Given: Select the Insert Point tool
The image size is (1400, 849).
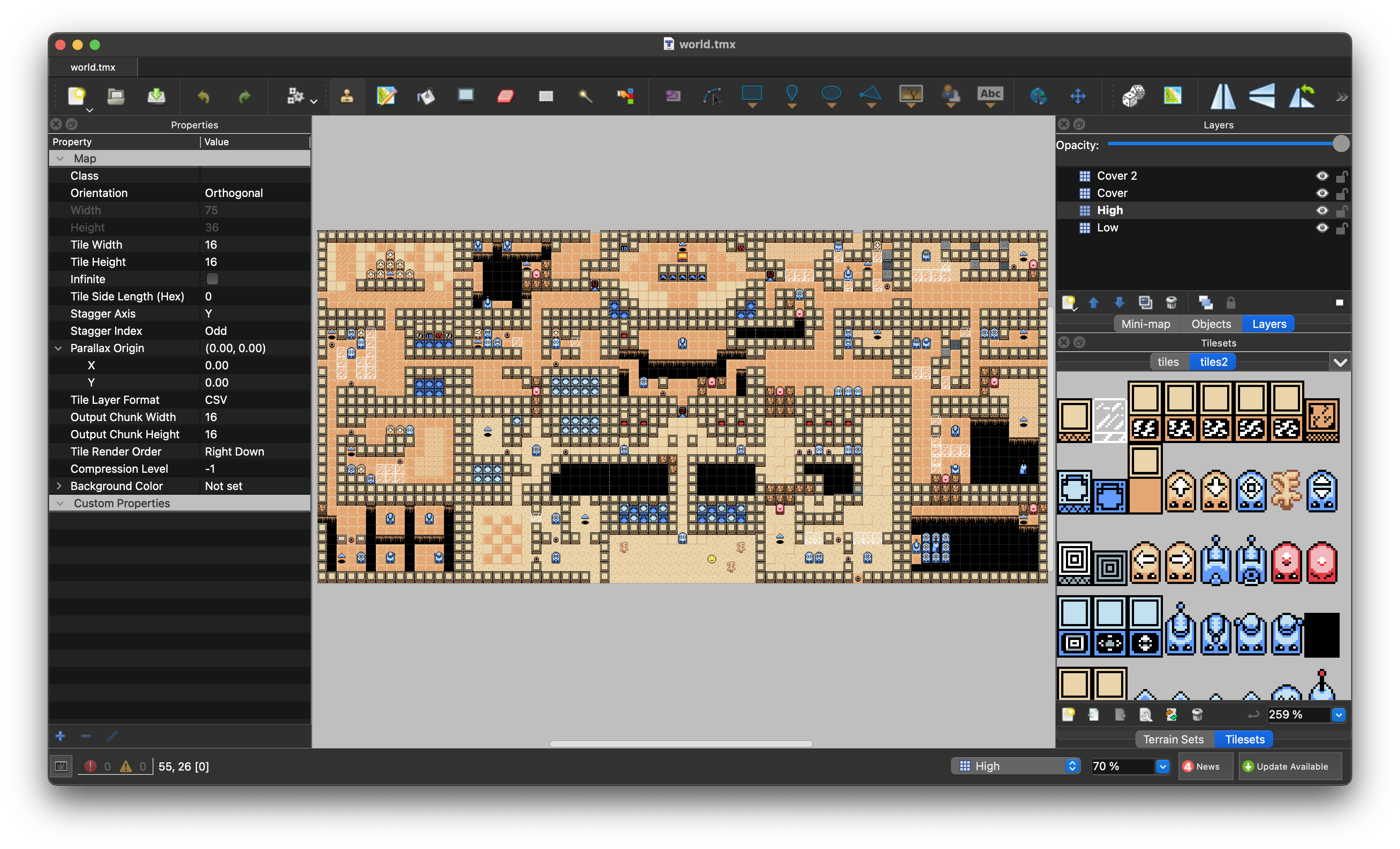Looking at the screenshot, I should click(791, 96).
